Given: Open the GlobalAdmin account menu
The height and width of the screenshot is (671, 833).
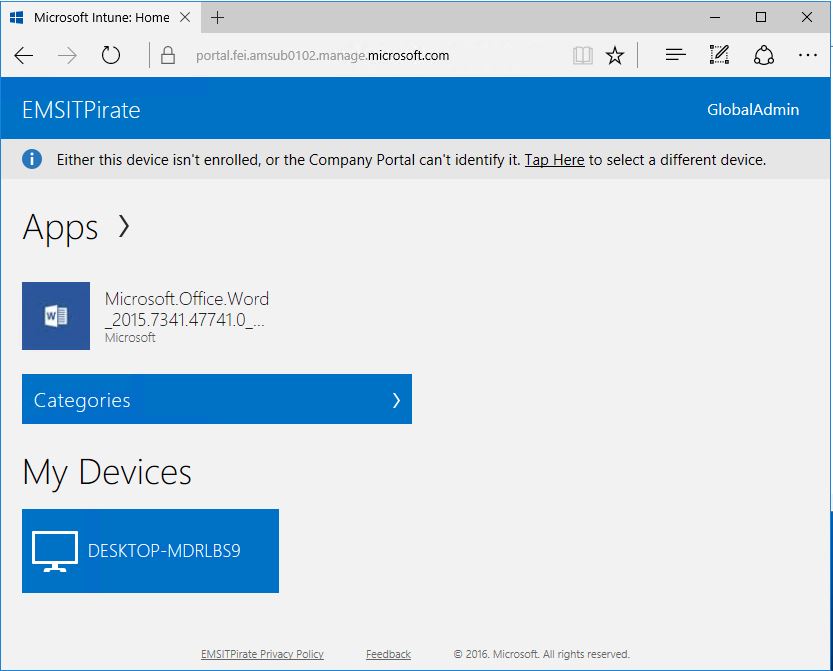Looking at the screenshot, I should point(753,109).
